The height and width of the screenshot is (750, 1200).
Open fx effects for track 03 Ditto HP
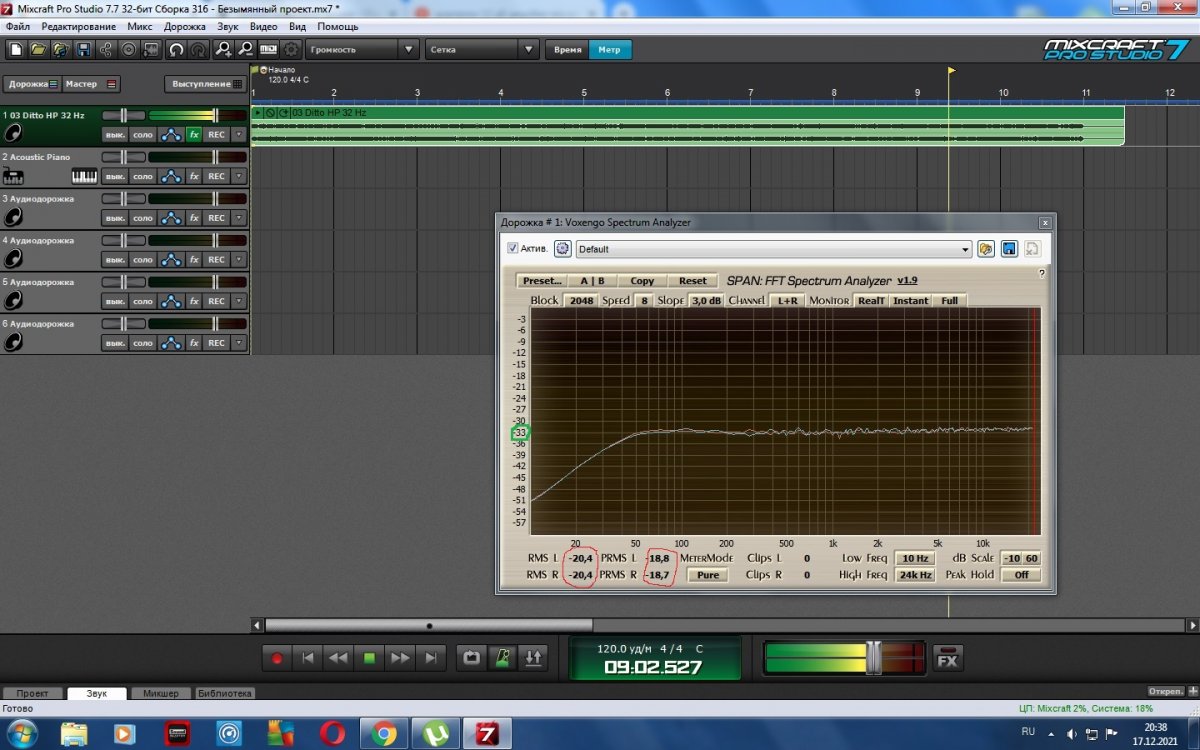tap(194, 134)
